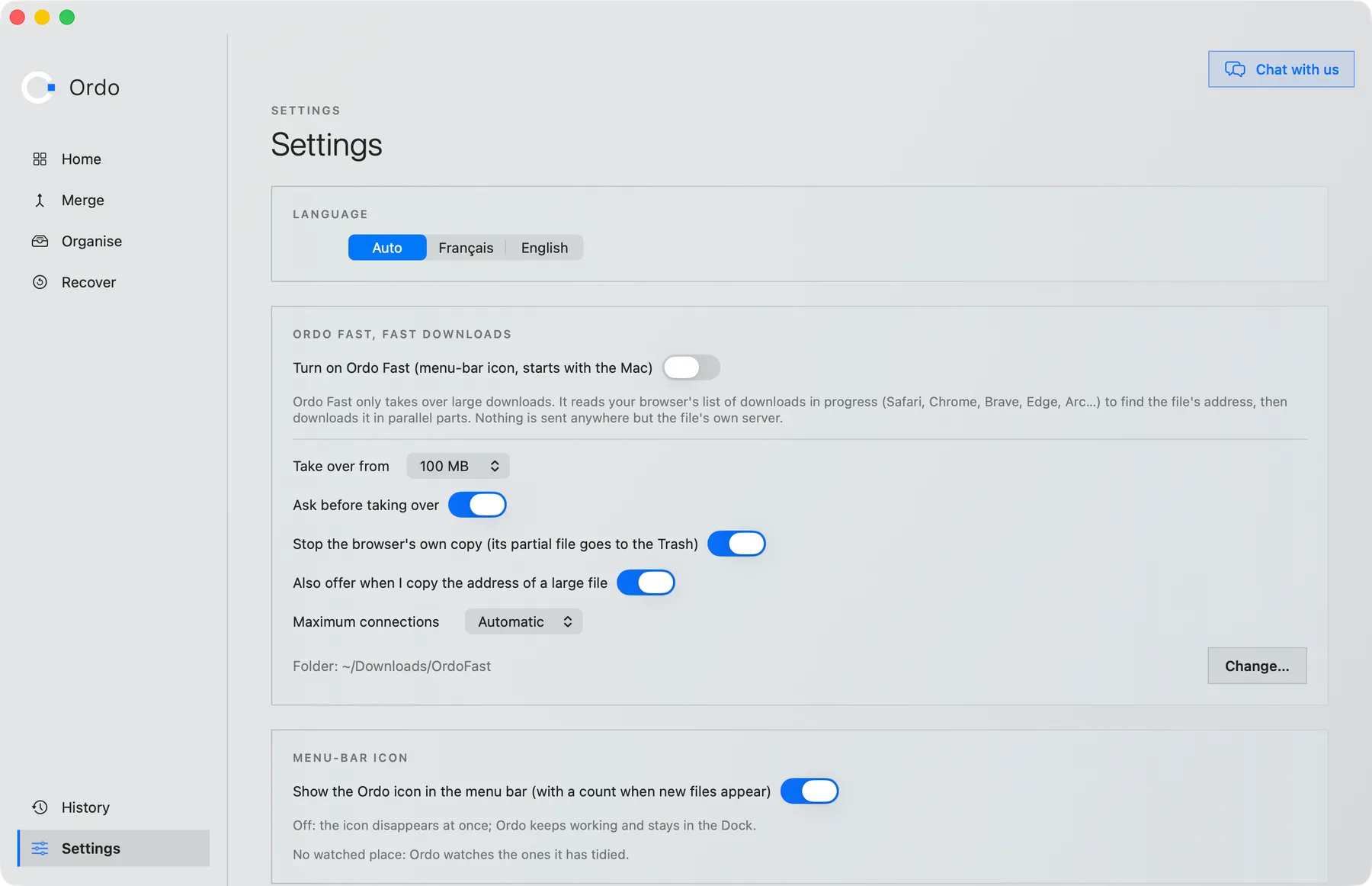The width and height of the screenshot is (1372, 886).
Task: Click the Settings sliders icon
Action: [x=40, y=849]
